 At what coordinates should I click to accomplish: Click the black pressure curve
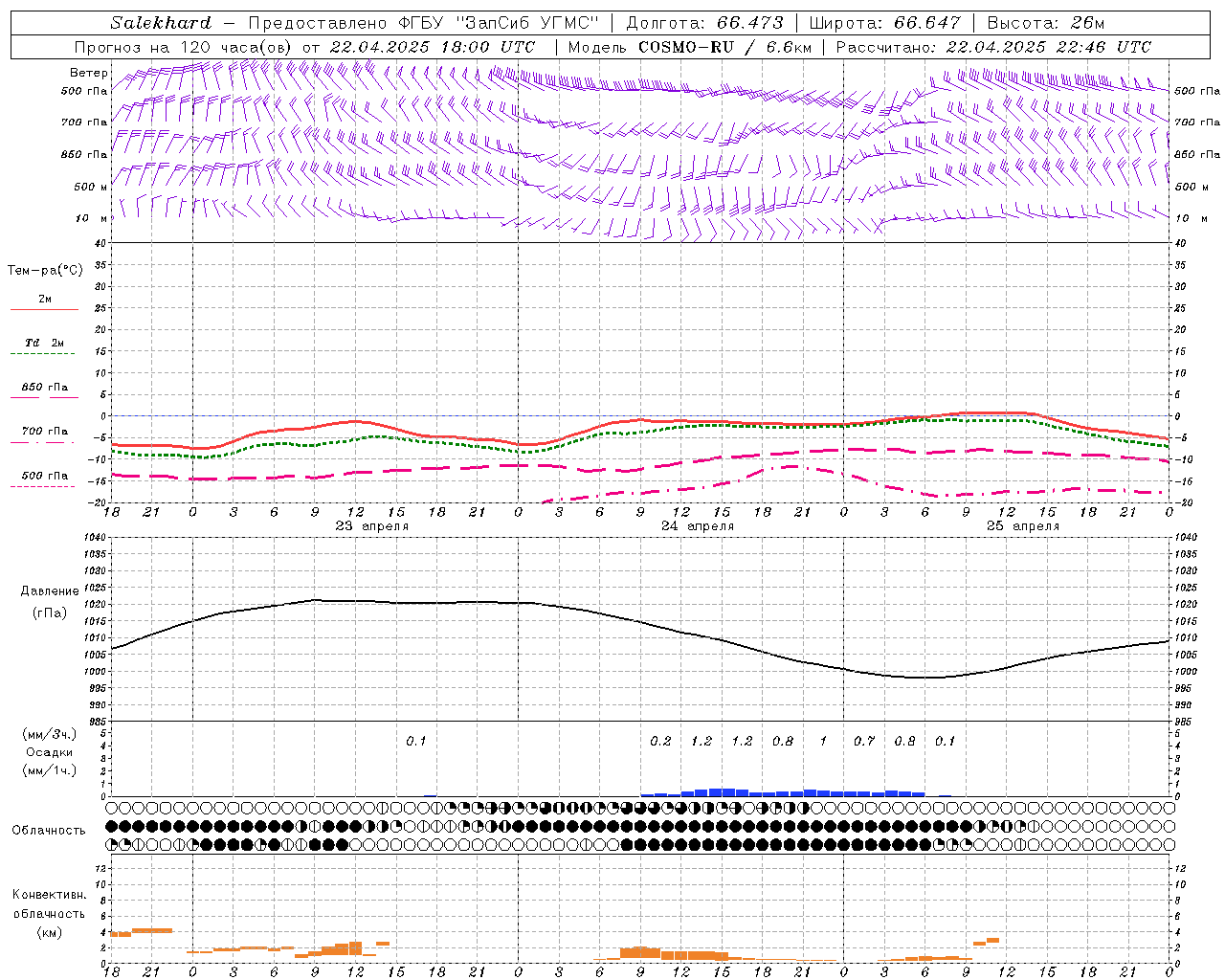tap(641, 620)
